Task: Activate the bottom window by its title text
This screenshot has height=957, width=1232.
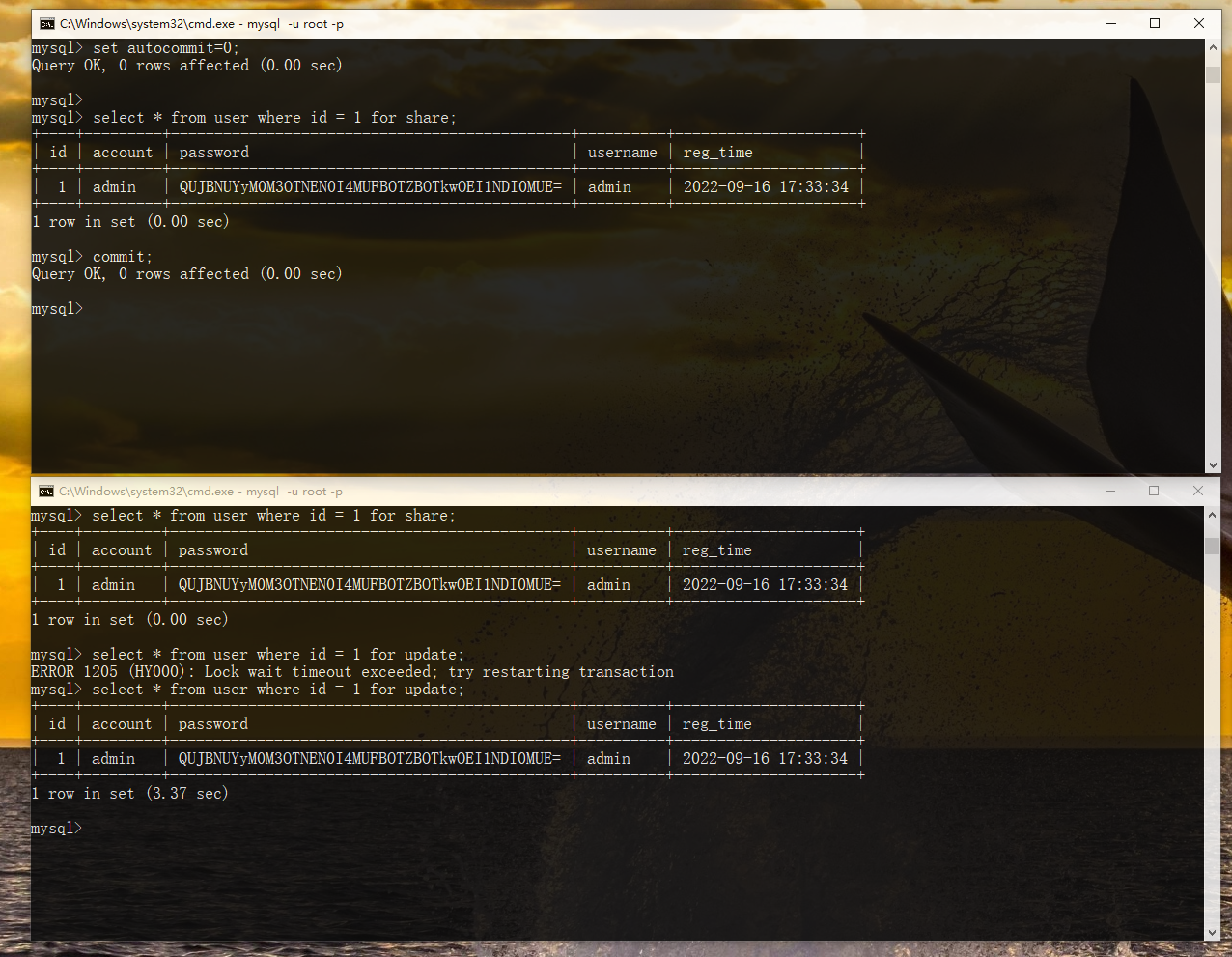Action: (200, 492)
